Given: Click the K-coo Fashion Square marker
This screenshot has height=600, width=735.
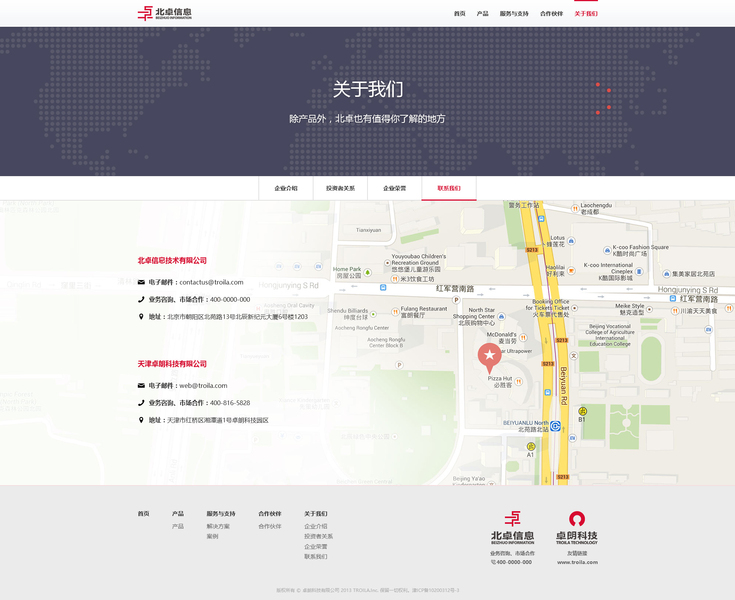Looking at the screenshot, I should pos(608,250).
